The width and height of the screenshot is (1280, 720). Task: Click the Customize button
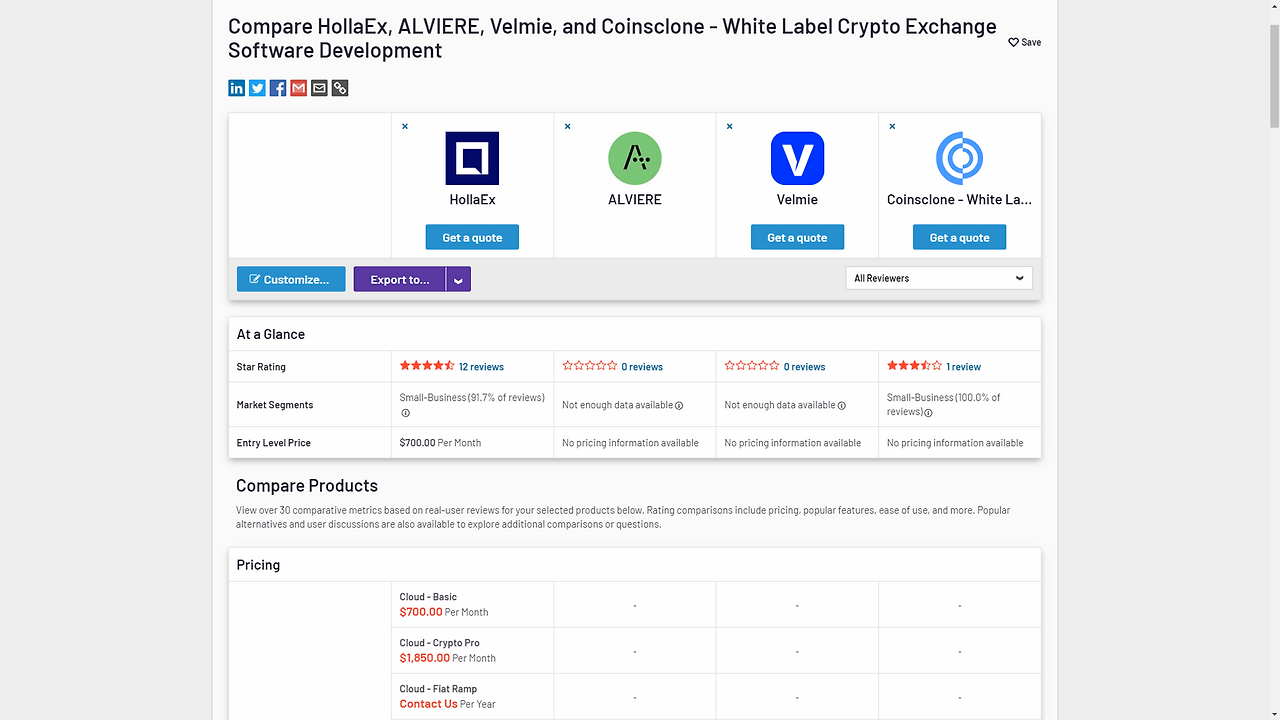pyautogui.click(x=291, y=279)
